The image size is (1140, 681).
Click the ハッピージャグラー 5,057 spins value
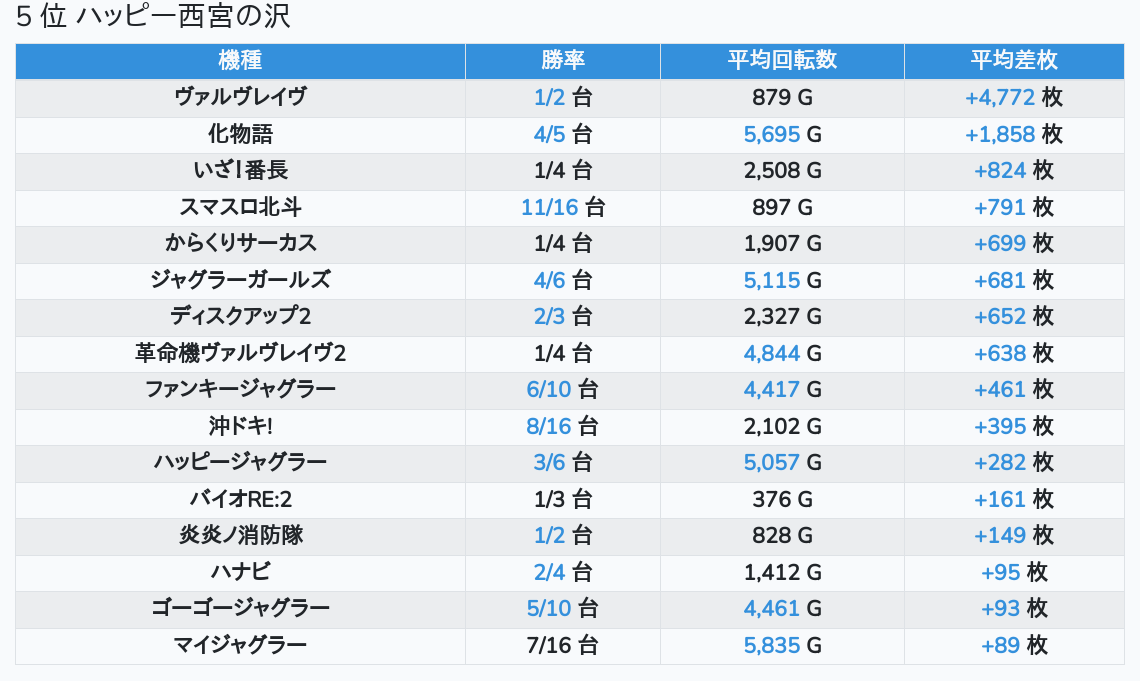[772, 462]
